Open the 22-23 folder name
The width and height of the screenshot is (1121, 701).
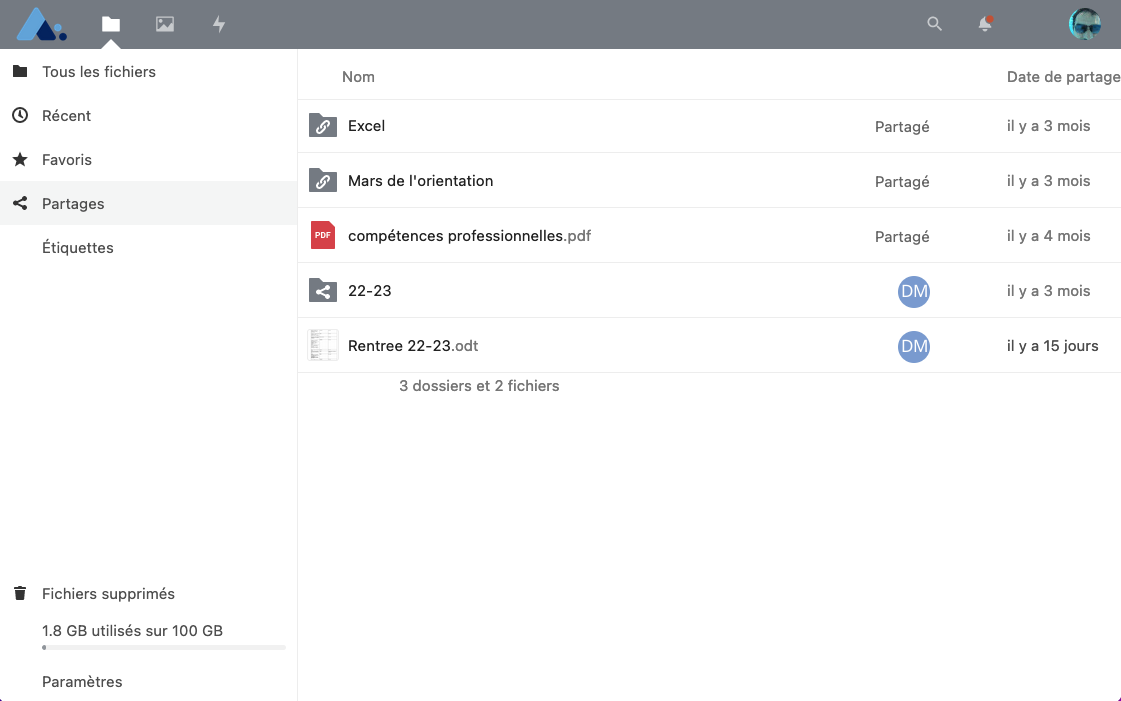tap(370, 291)
